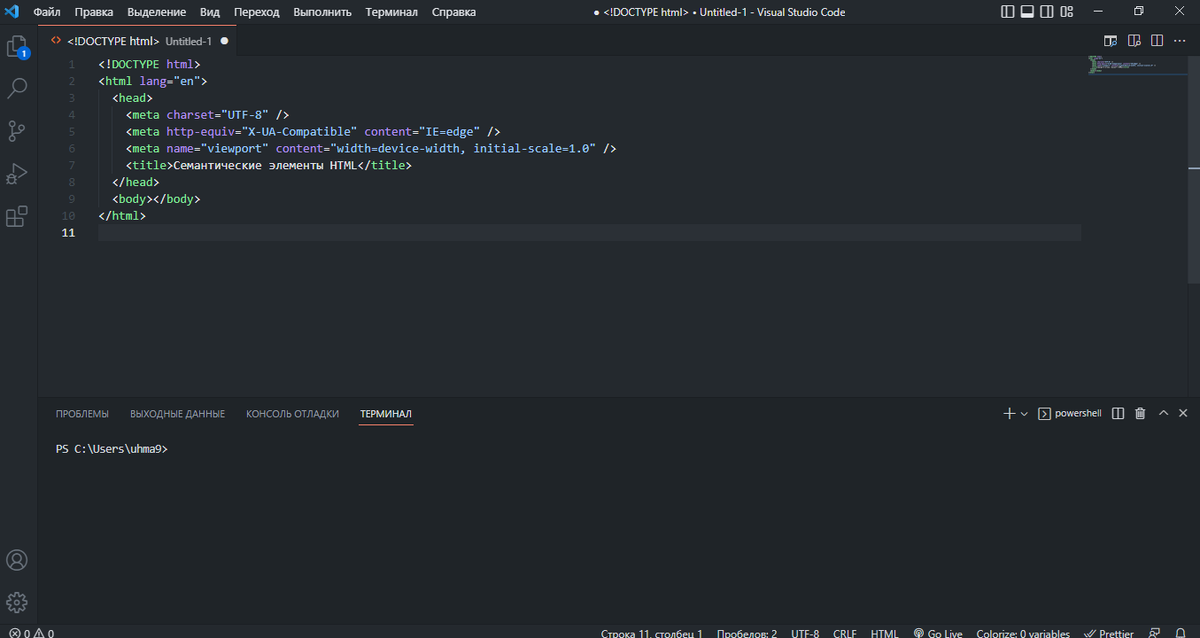Switch to the ВЫХОДНЫЕ ДАННЫЕ panel tab
This screenshot has height=638, width=1200.
pos(177,413)
